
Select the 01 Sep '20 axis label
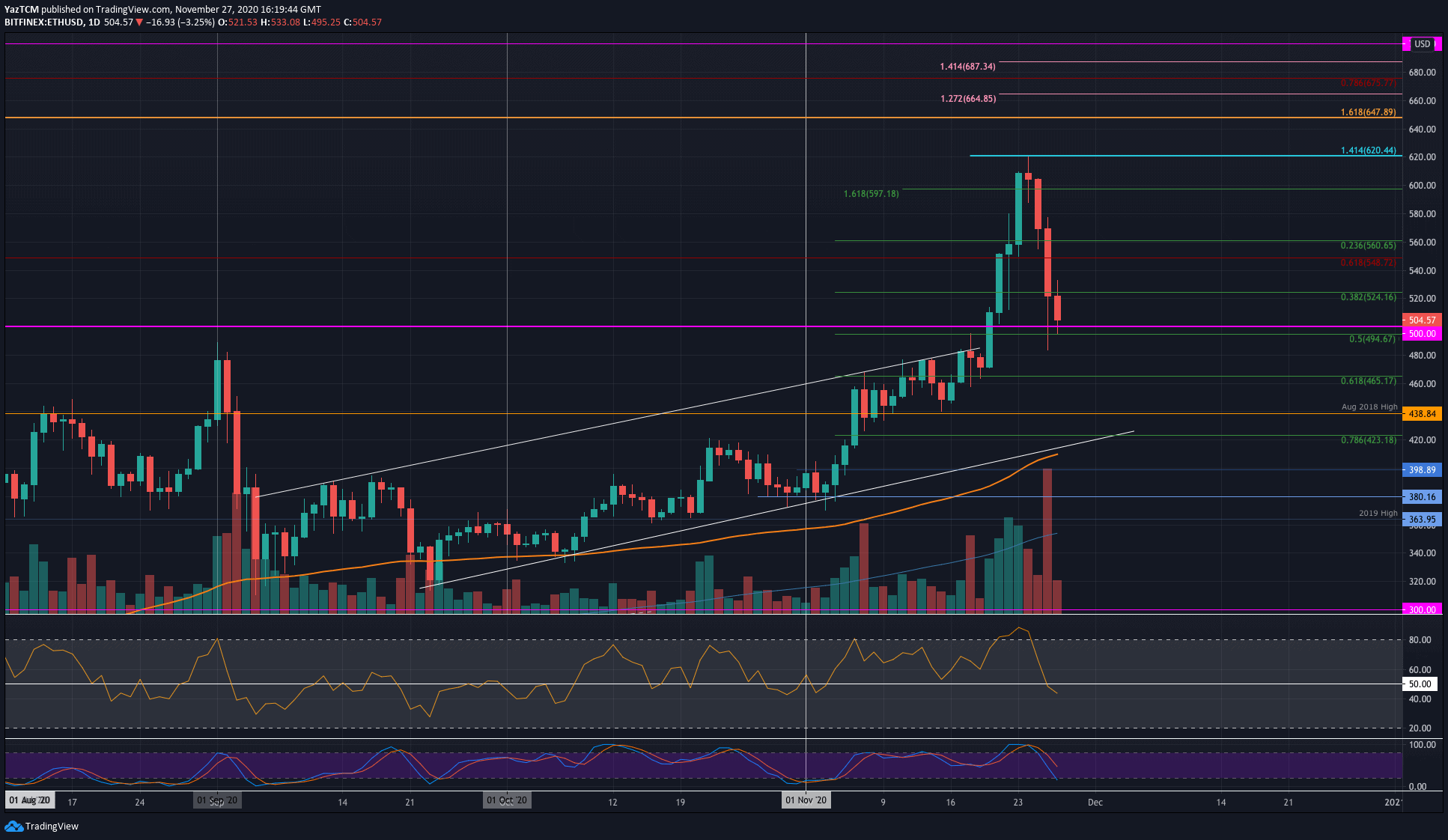[x=217, y=800]
